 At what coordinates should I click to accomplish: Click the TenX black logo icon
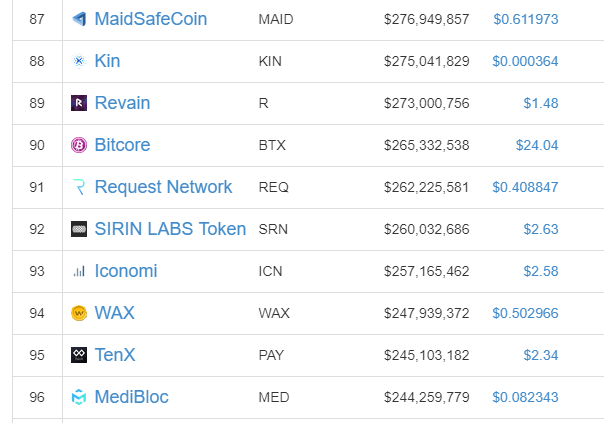(x=79, y=355)
